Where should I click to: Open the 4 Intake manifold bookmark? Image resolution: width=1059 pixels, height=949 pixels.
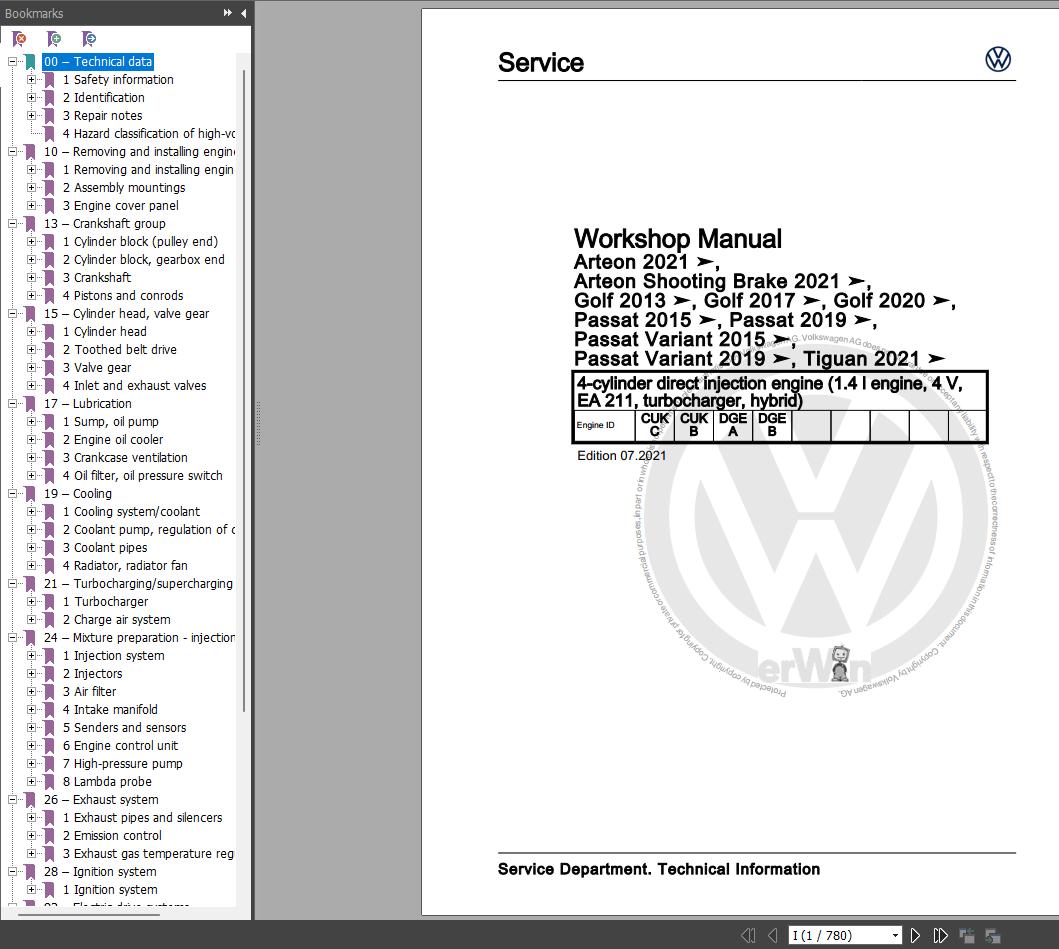point(110,710)
